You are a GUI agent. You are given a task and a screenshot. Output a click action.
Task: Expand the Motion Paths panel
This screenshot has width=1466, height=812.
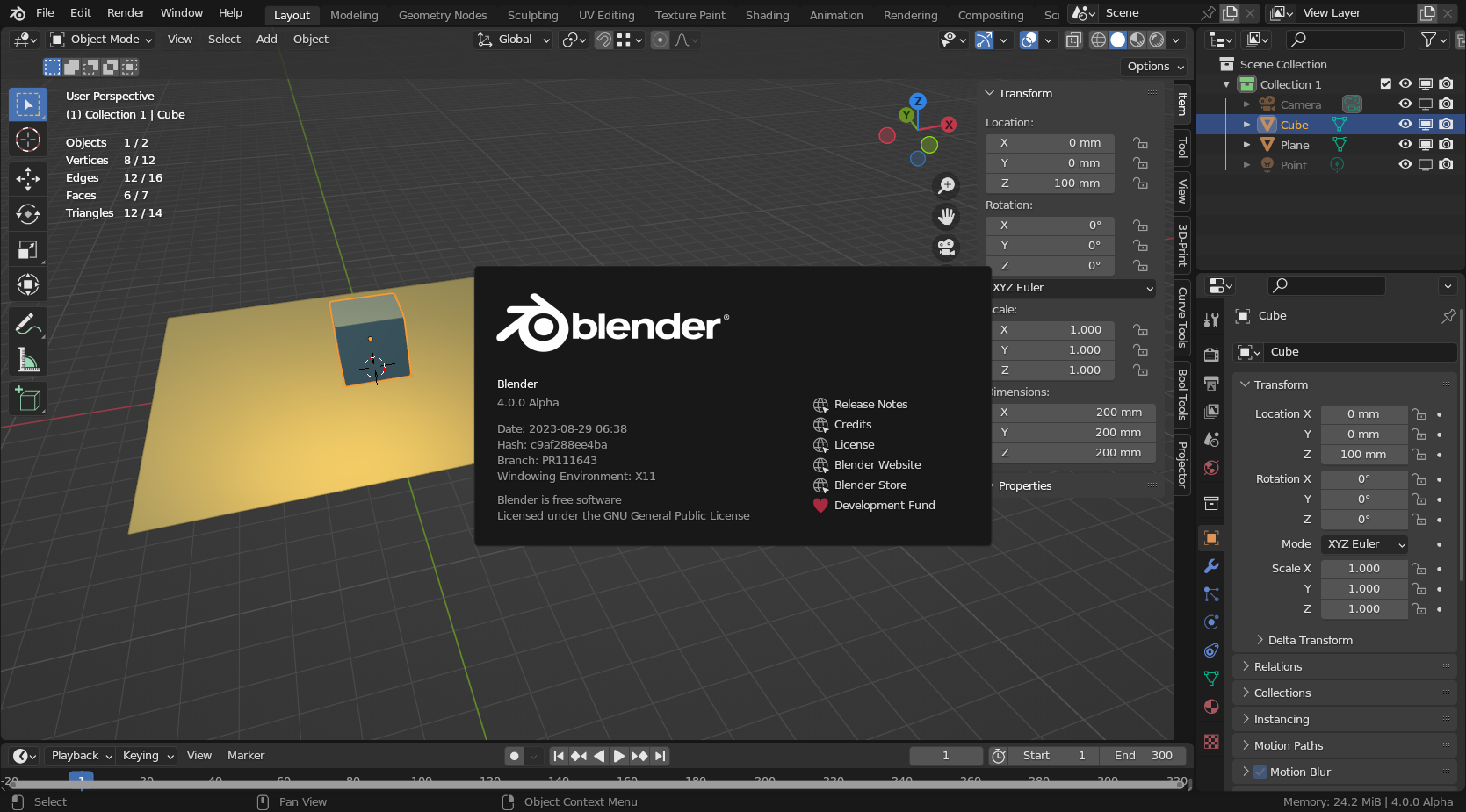[x=1288, y=745]
